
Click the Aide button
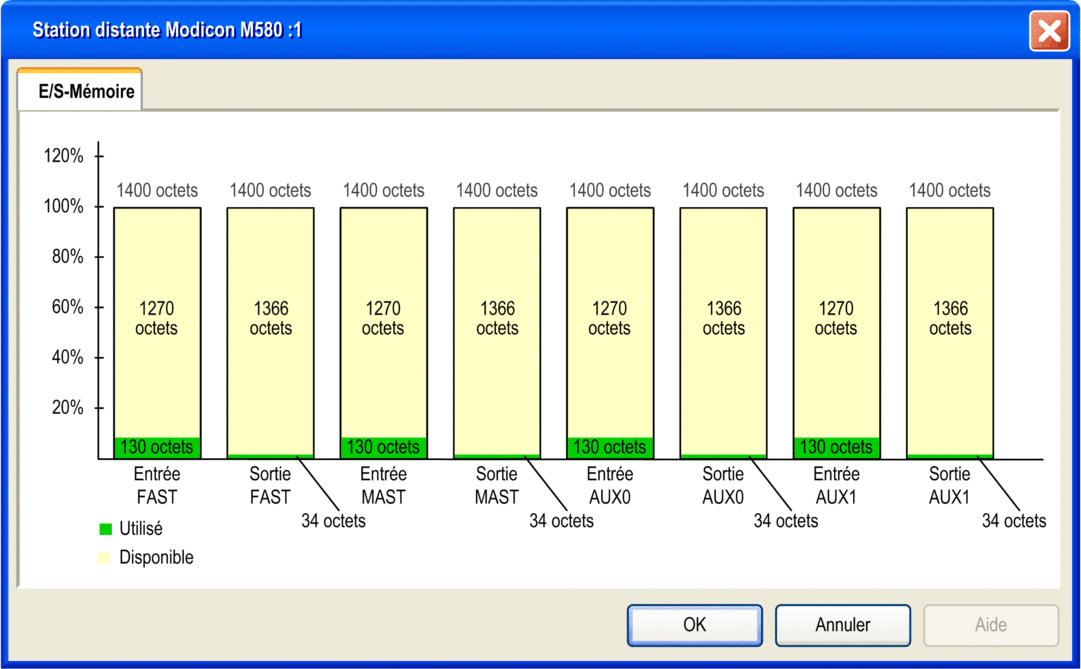(991, 625)
